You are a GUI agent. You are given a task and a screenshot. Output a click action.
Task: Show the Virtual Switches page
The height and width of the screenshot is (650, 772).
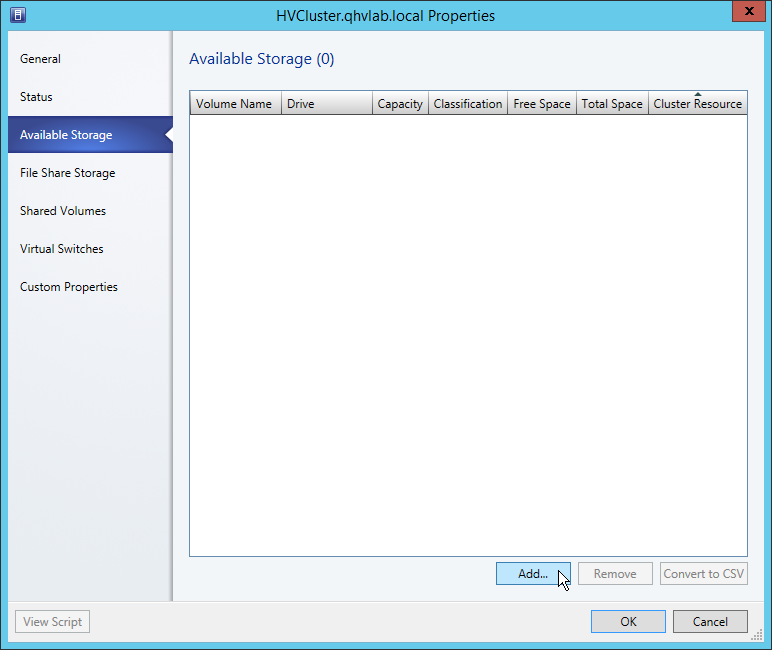(61, 249)
